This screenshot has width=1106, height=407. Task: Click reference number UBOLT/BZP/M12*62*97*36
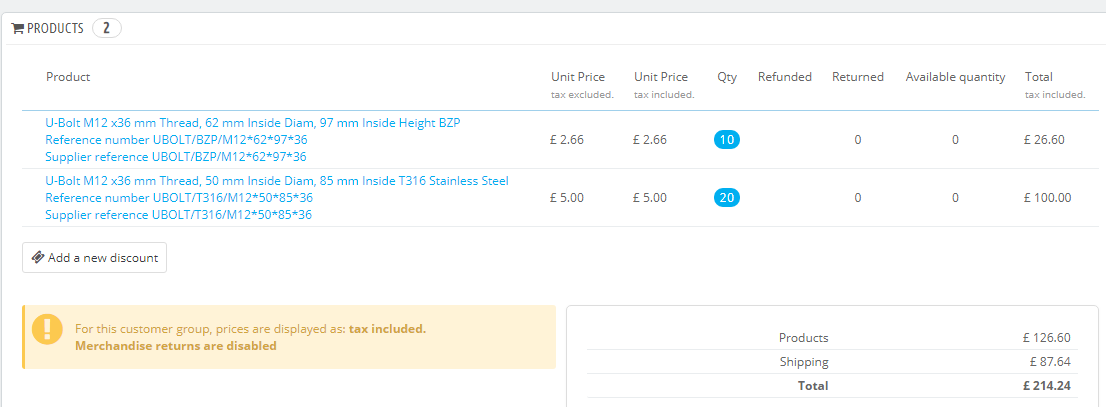click(x=176, y=140)
